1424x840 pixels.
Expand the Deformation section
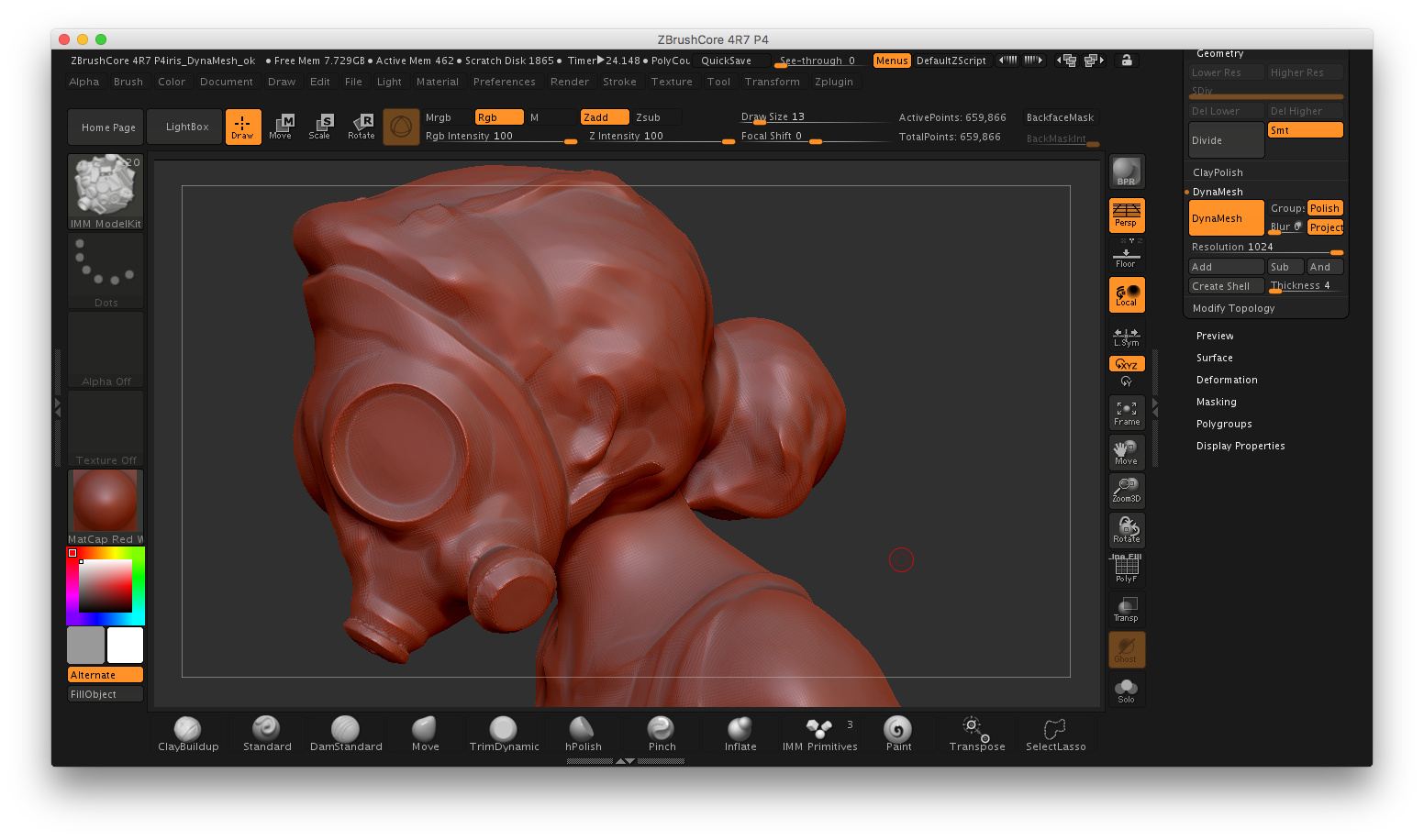pos(1227,380)
